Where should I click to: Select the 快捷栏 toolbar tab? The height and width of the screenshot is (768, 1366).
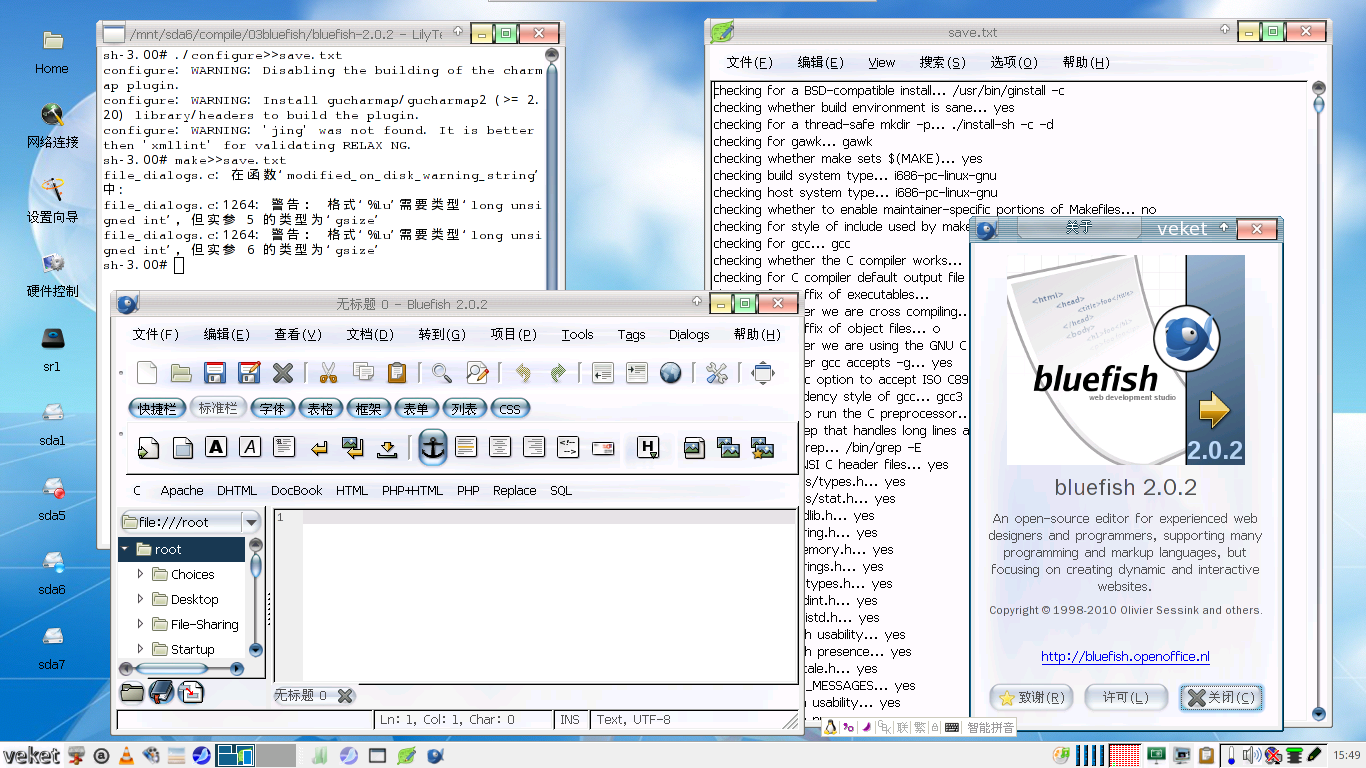tap(158, 408)
